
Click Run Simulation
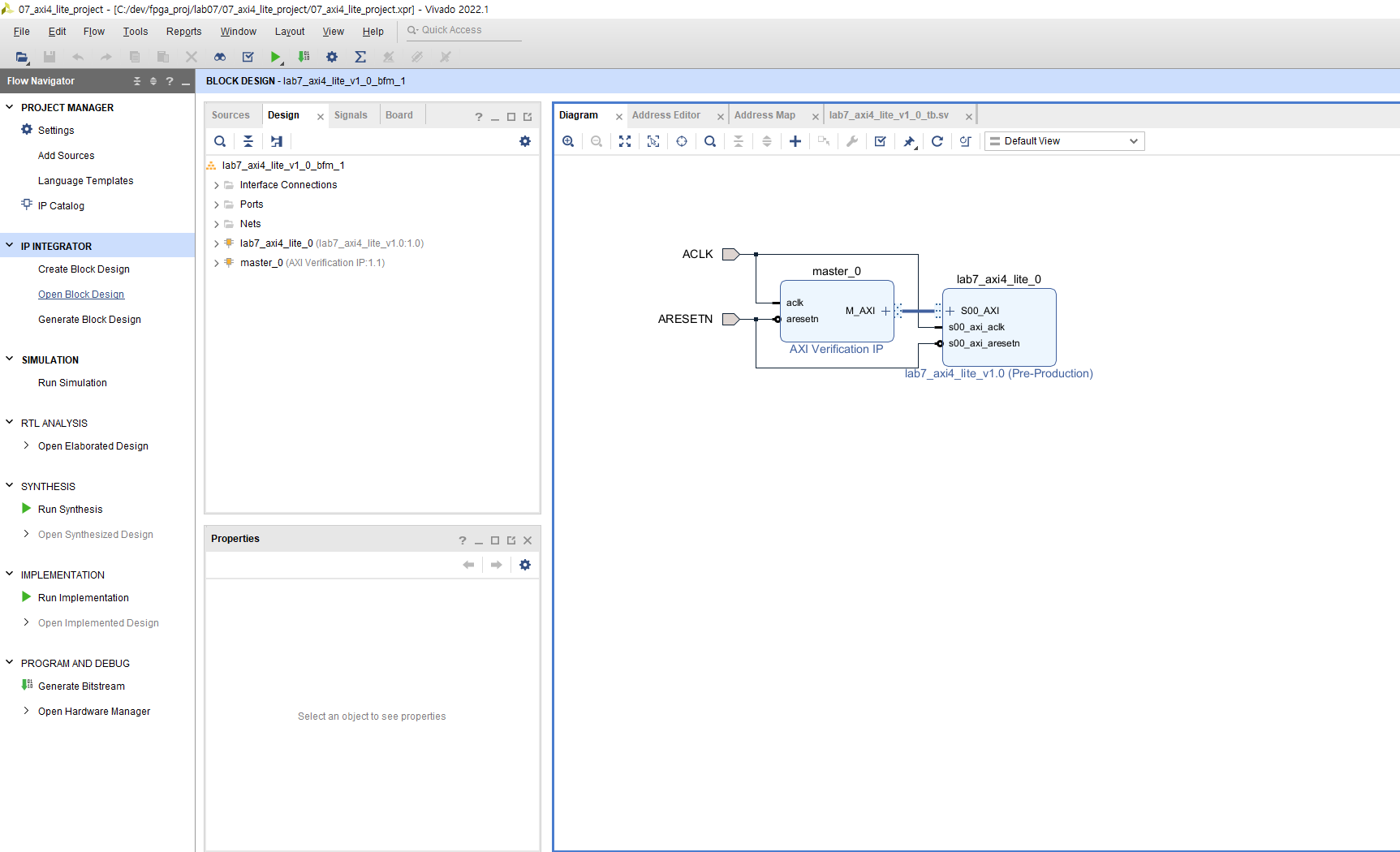click(x=72, y=383)
